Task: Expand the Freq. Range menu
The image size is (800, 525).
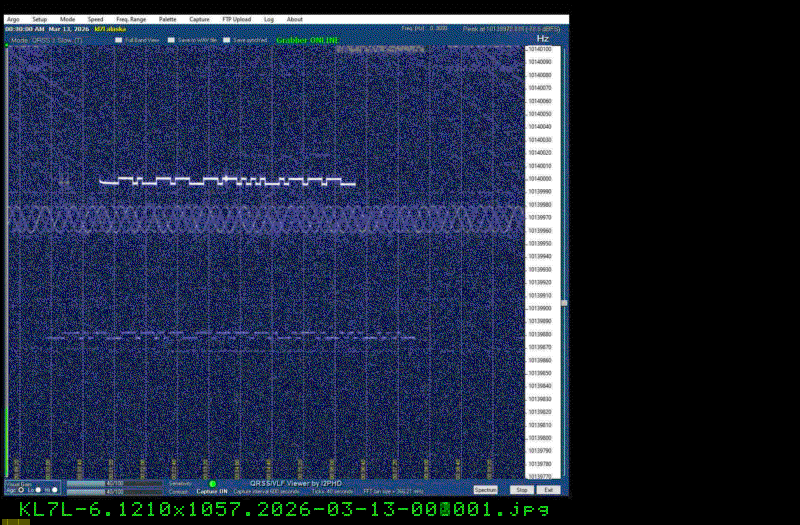Action: tap(130, 19)
